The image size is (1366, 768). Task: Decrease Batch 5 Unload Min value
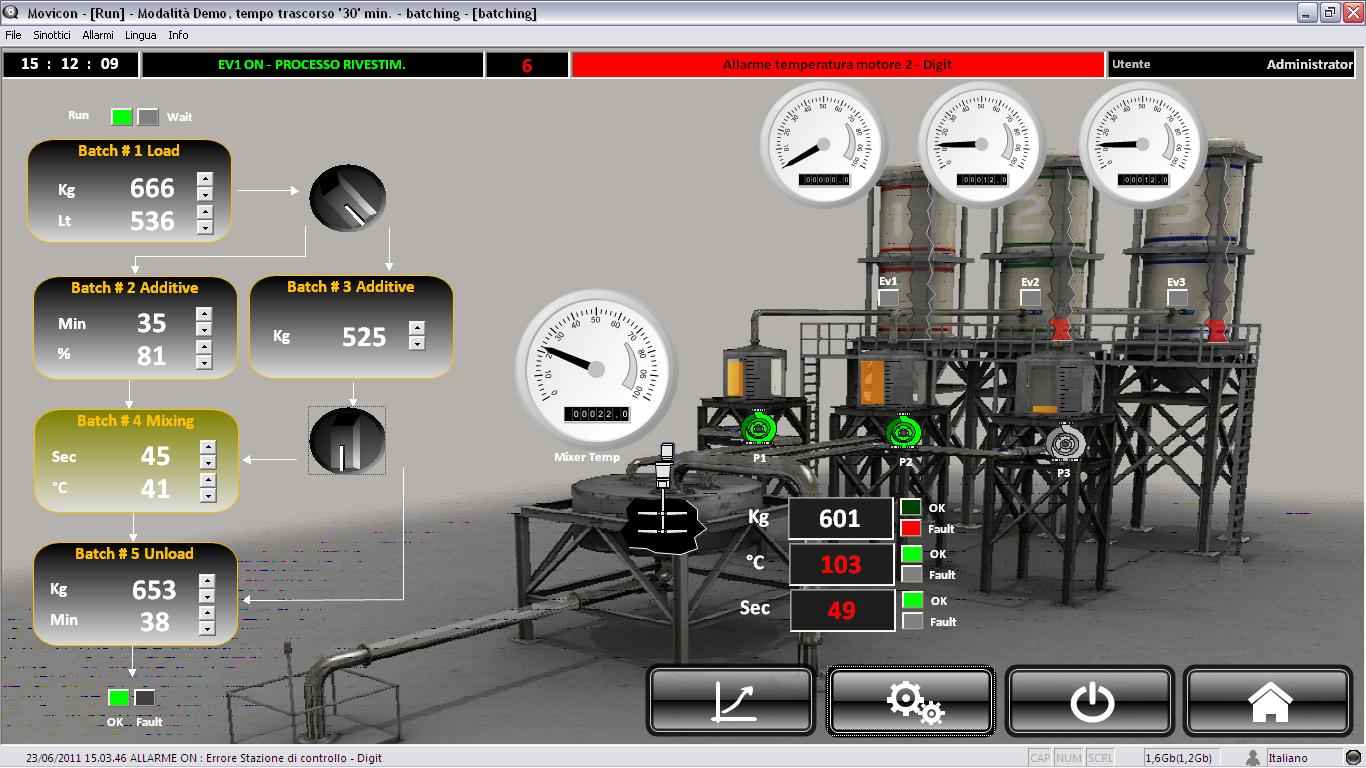pyautogui.click(x=206, y=629)
